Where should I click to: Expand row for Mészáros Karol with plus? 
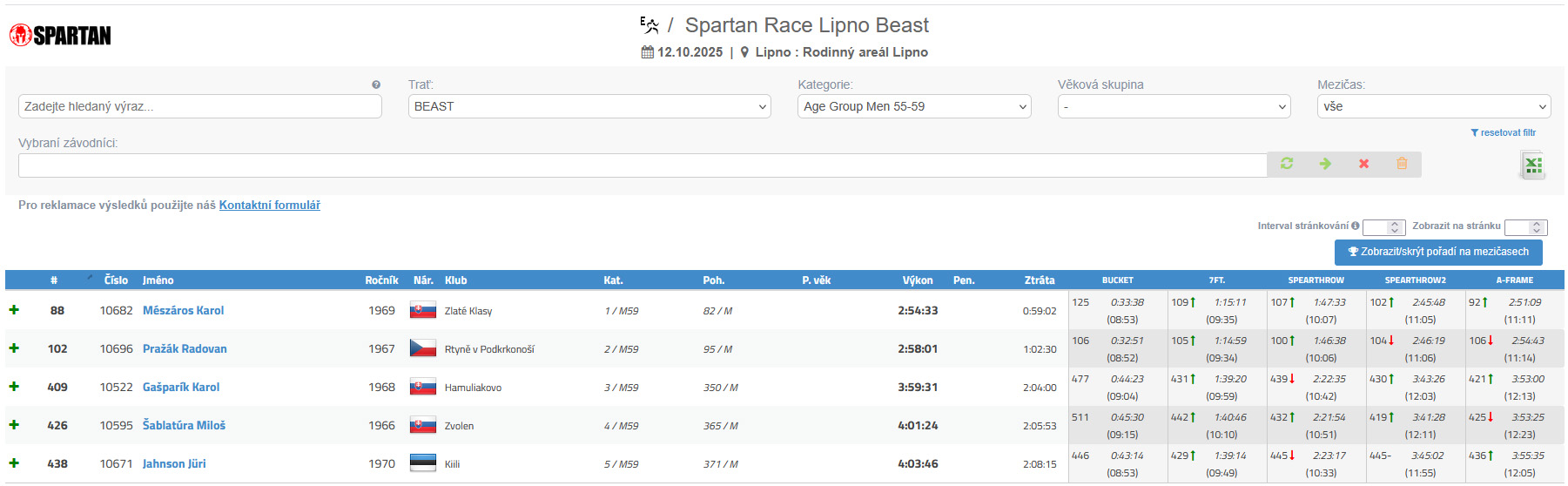tap(14, 310)
